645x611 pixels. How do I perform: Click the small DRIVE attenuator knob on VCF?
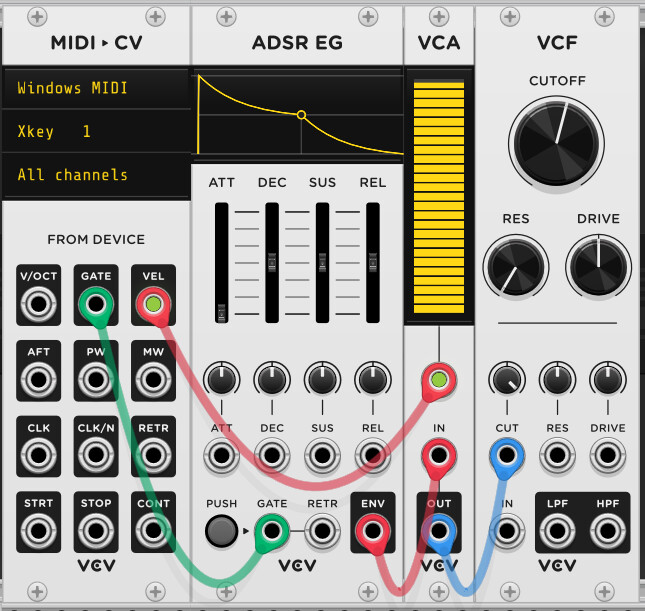tap(608, 380)
